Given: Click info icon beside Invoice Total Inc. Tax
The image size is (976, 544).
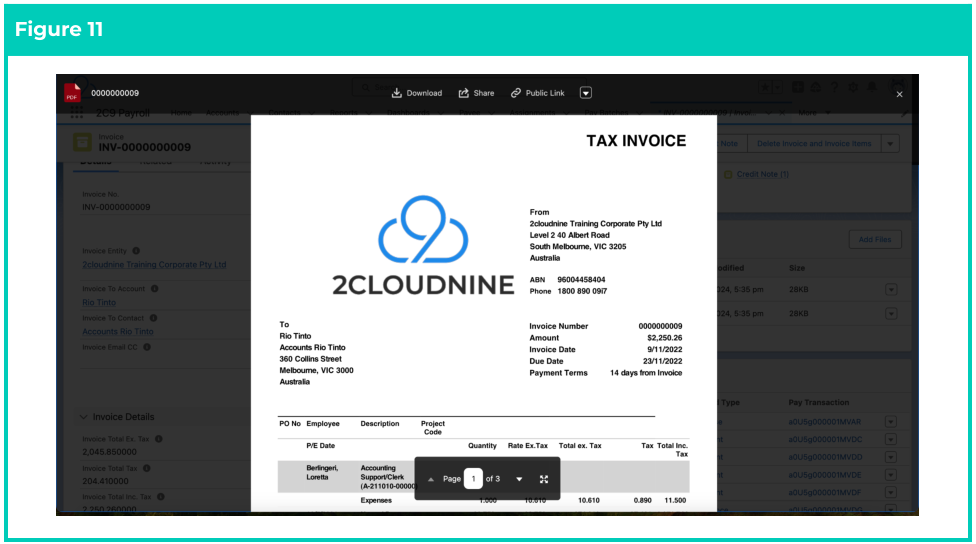Looking at the screenshot, I should (x=161, y=497).
